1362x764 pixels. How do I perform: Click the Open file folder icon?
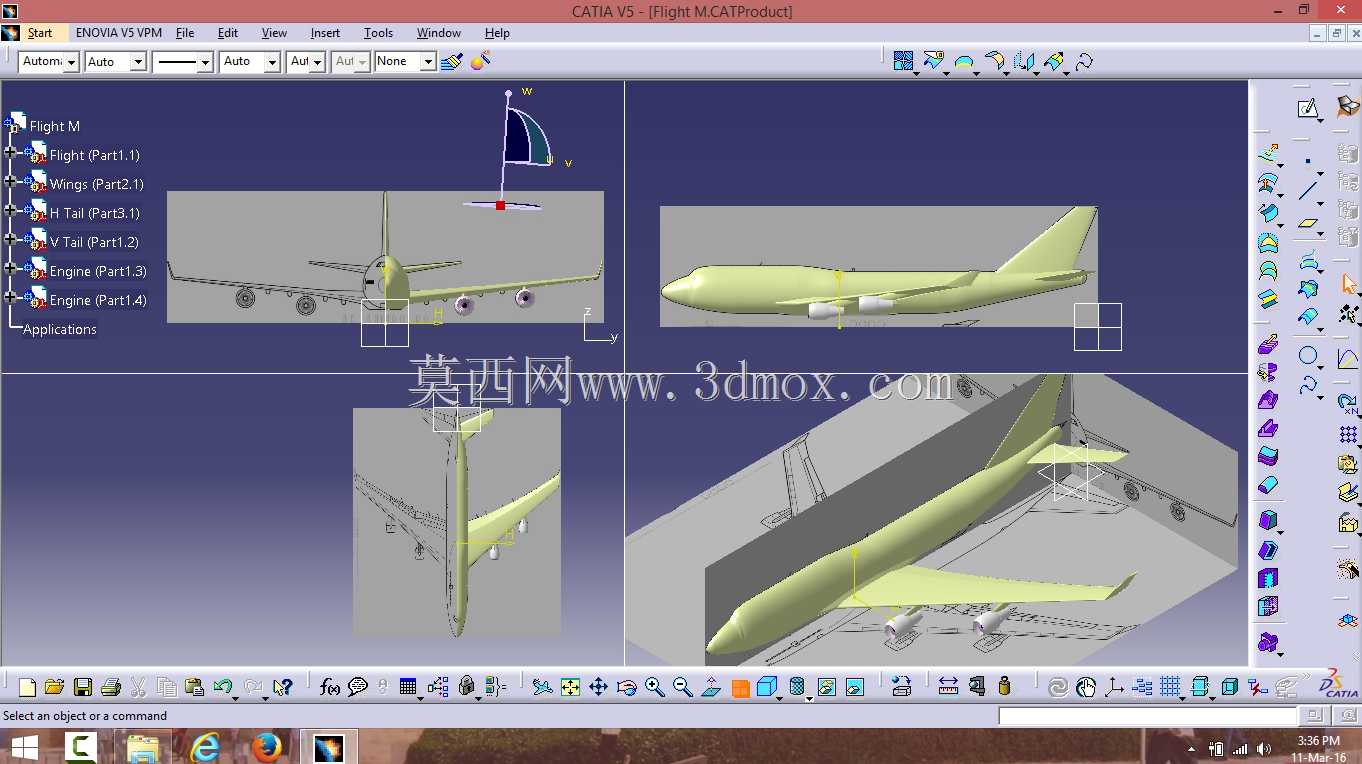(55, 687)
